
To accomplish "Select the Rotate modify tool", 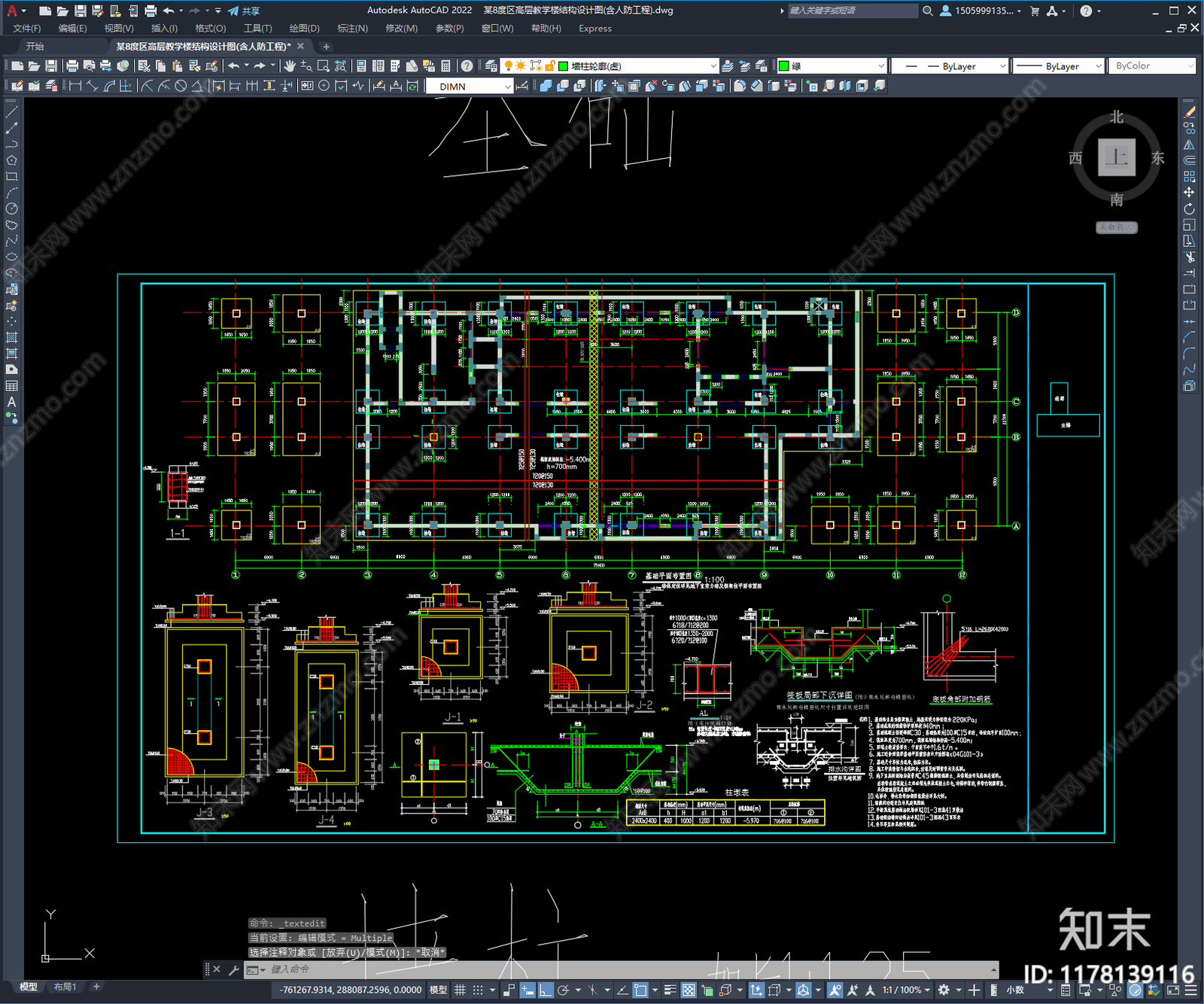I will click(x=1189, y=208).
